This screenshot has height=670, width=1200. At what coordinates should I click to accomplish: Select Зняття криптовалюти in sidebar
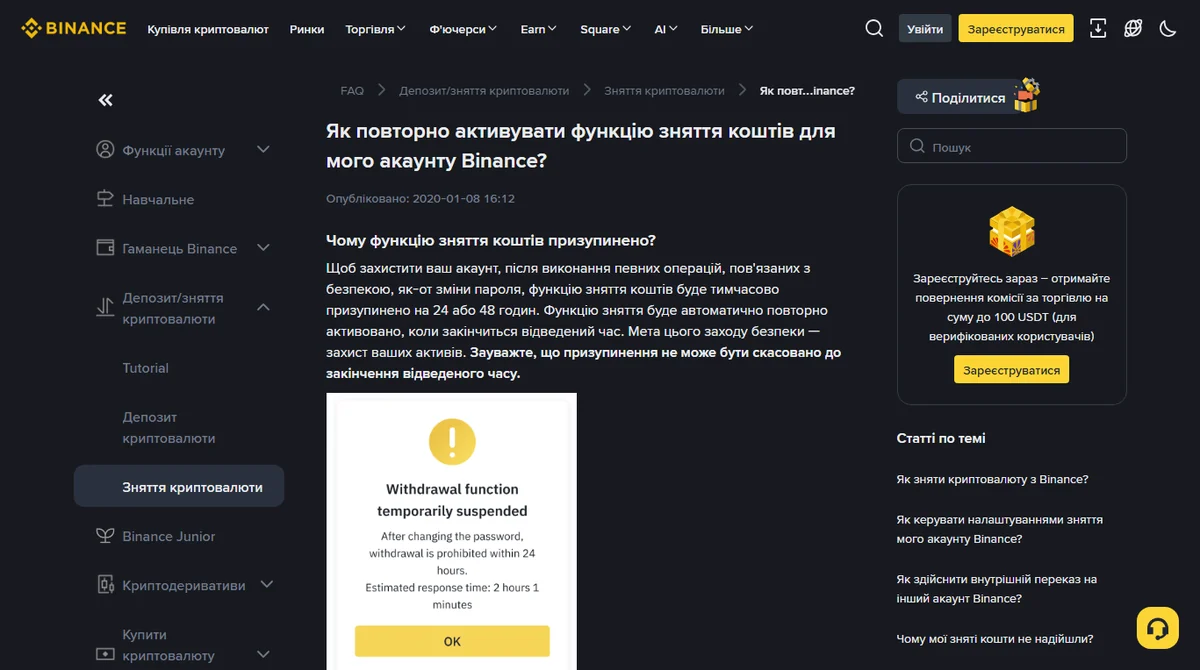point(179,487)
